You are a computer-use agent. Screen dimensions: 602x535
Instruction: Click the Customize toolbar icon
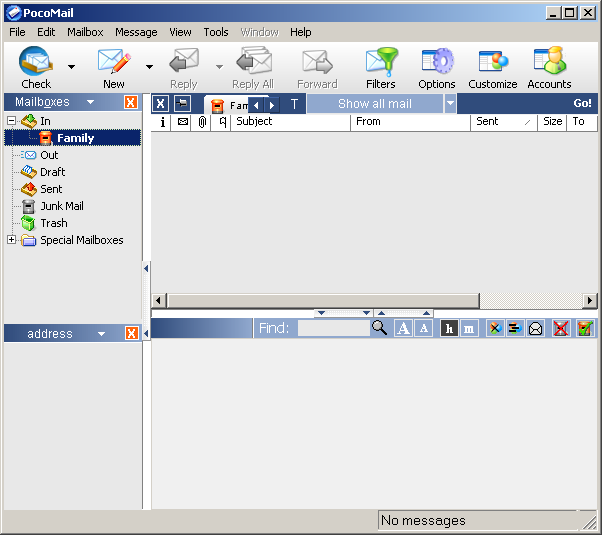[492, 62]
